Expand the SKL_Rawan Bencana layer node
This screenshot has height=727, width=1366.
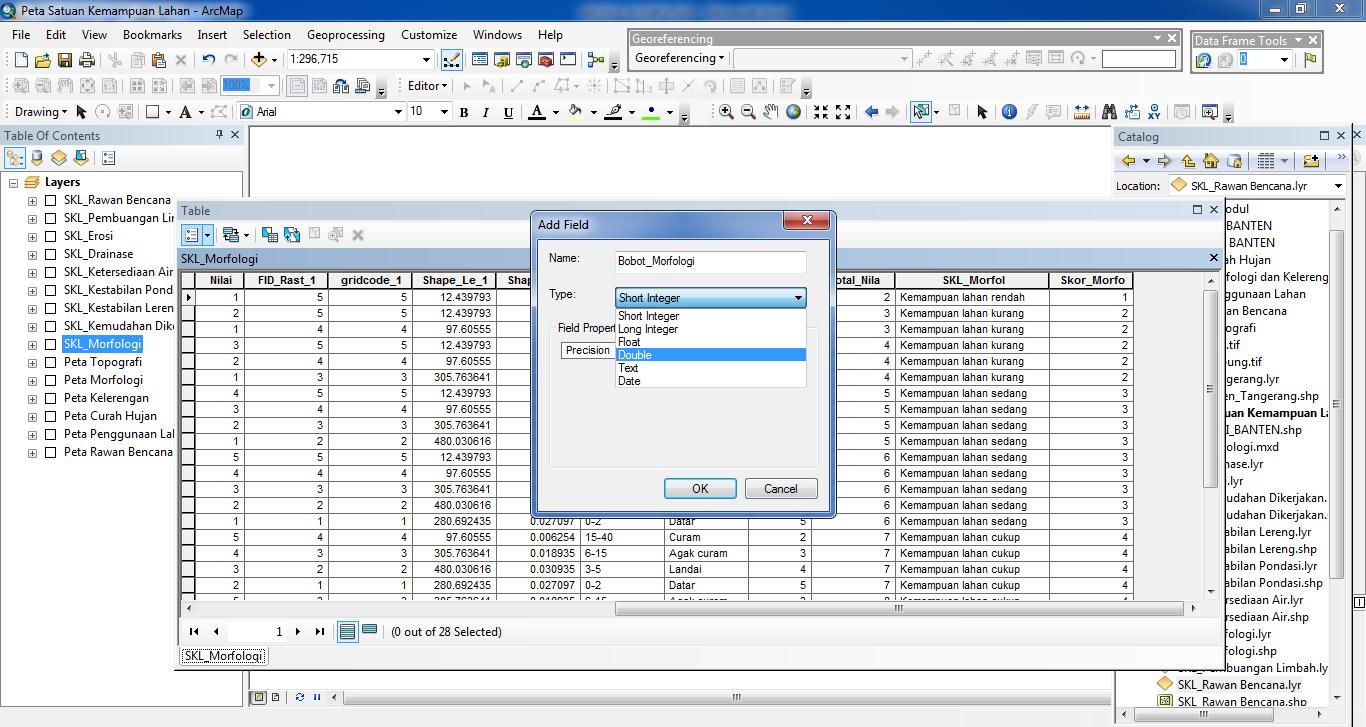[x=32, y=201]
